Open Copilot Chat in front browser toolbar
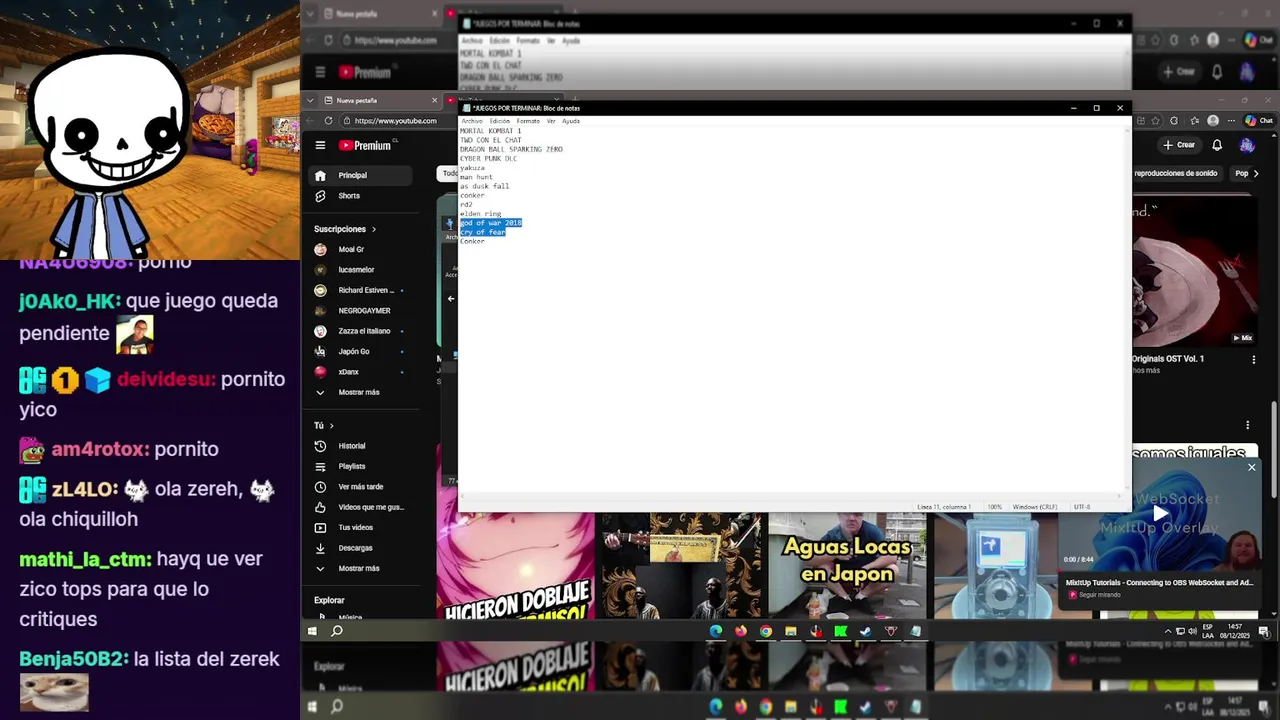 point(1259,121)
